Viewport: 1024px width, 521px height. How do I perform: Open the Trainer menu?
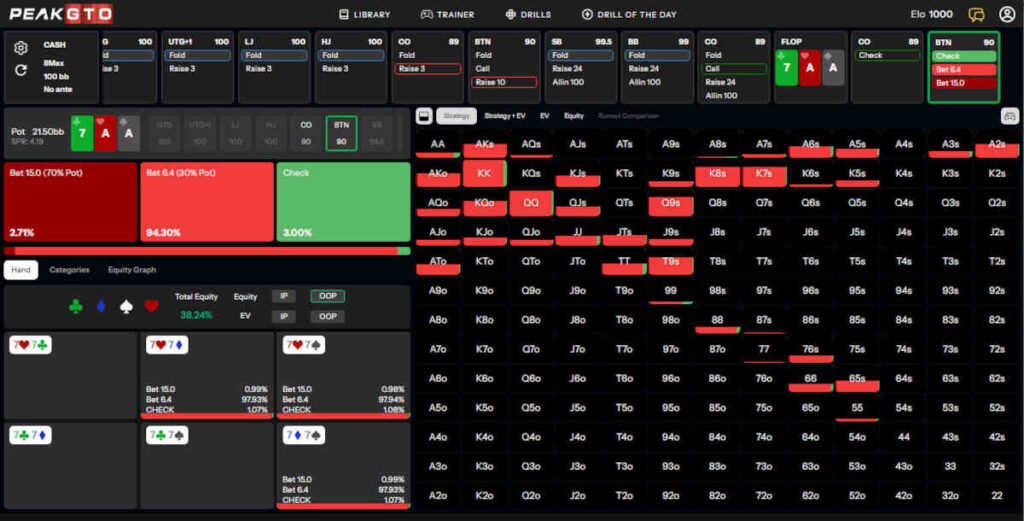[447, 14]
